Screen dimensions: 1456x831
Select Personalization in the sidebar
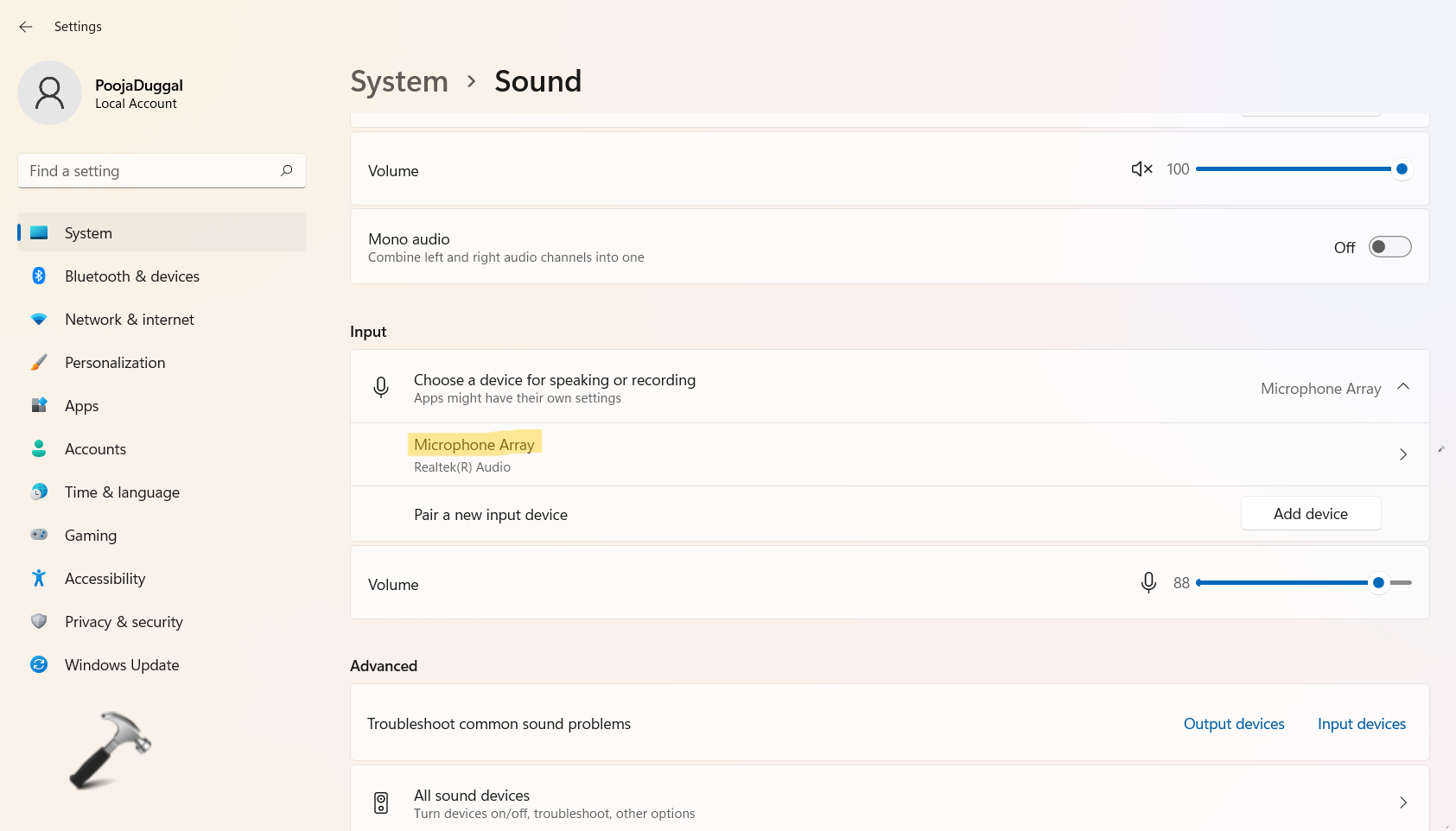point(115,363)
